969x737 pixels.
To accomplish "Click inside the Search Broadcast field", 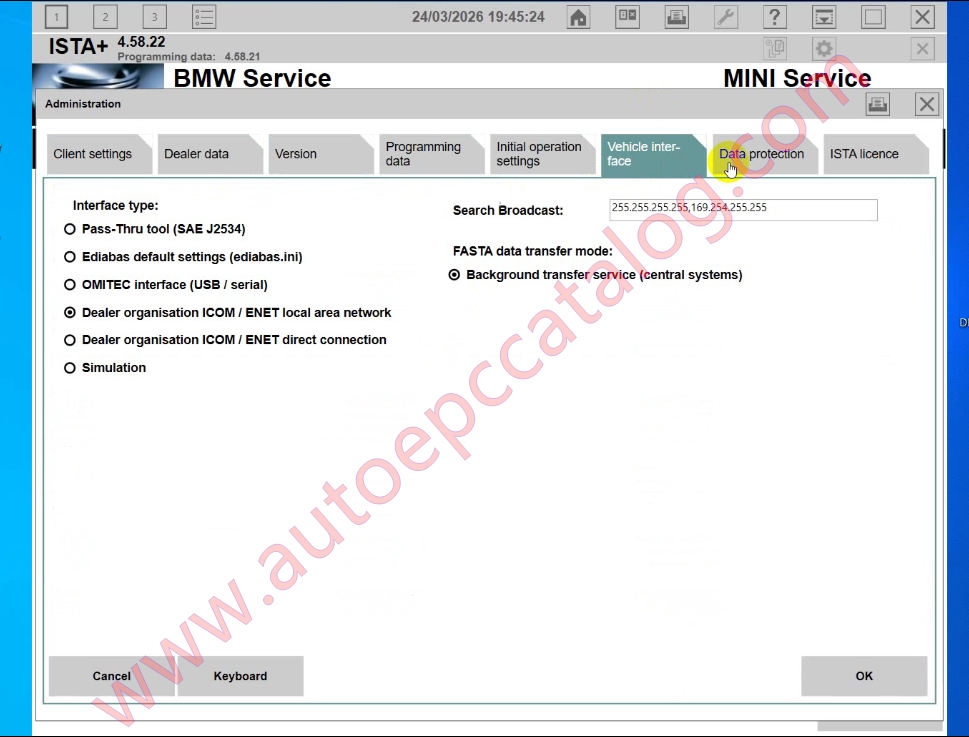I will tap(742, 210).
